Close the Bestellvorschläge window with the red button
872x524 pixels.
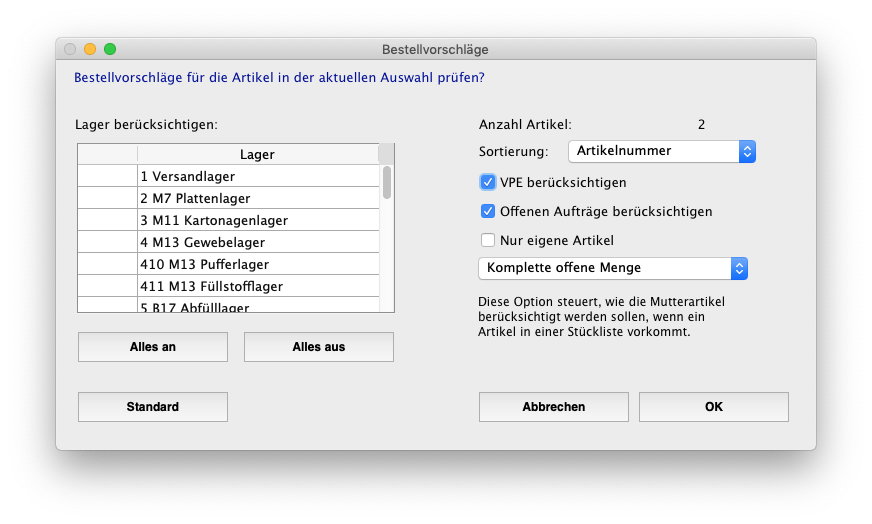click(70, 49)
